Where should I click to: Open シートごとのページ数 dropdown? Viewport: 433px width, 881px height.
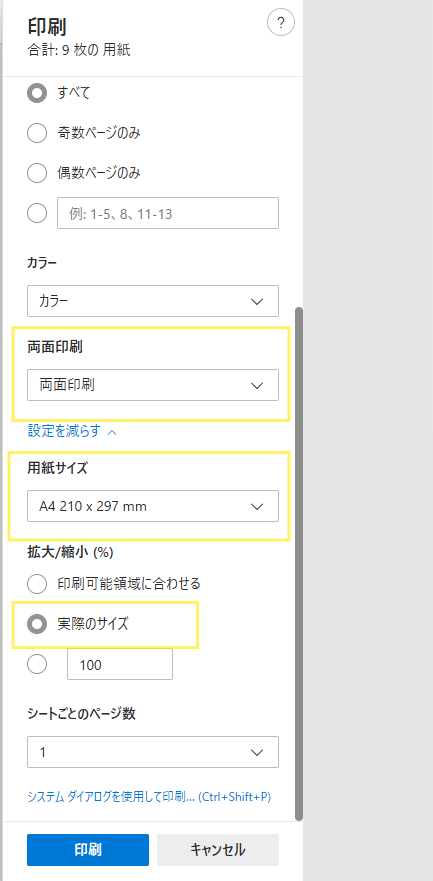[153, 752]
